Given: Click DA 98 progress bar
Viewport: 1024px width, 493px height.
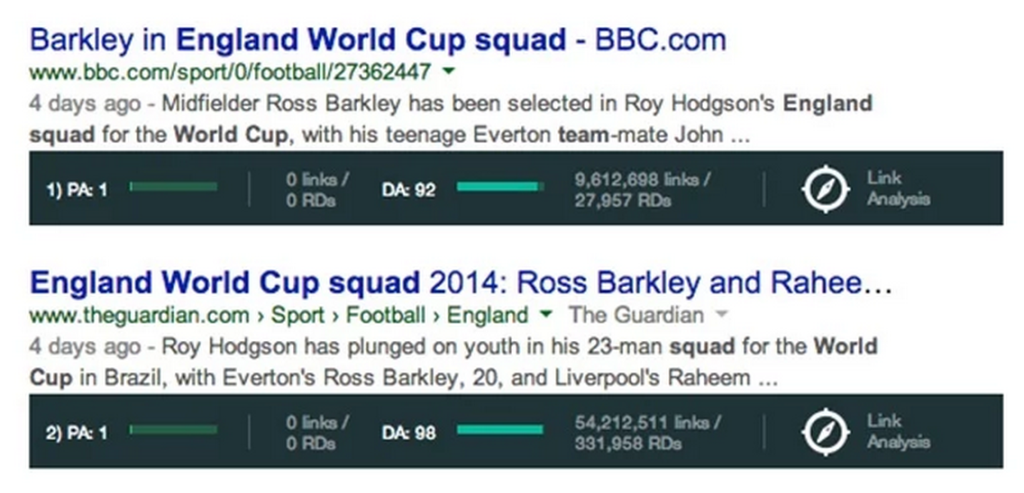Looking at the screenshot, I should pos(500,430).
